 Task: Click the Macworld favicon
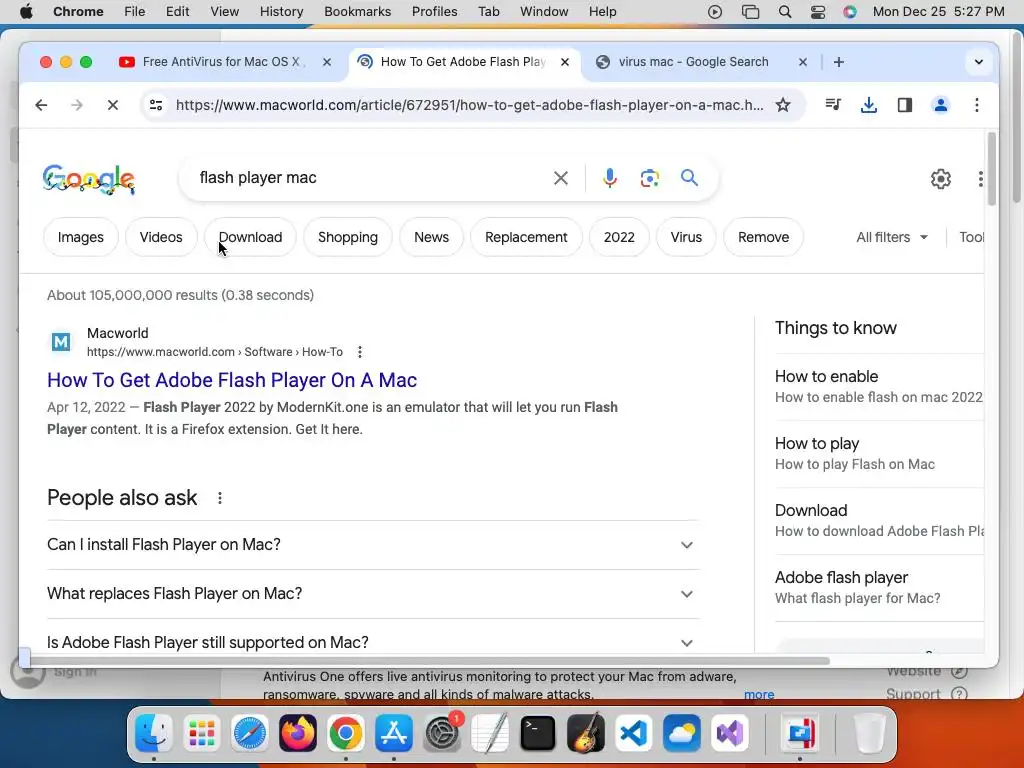[x=61, y=342]
